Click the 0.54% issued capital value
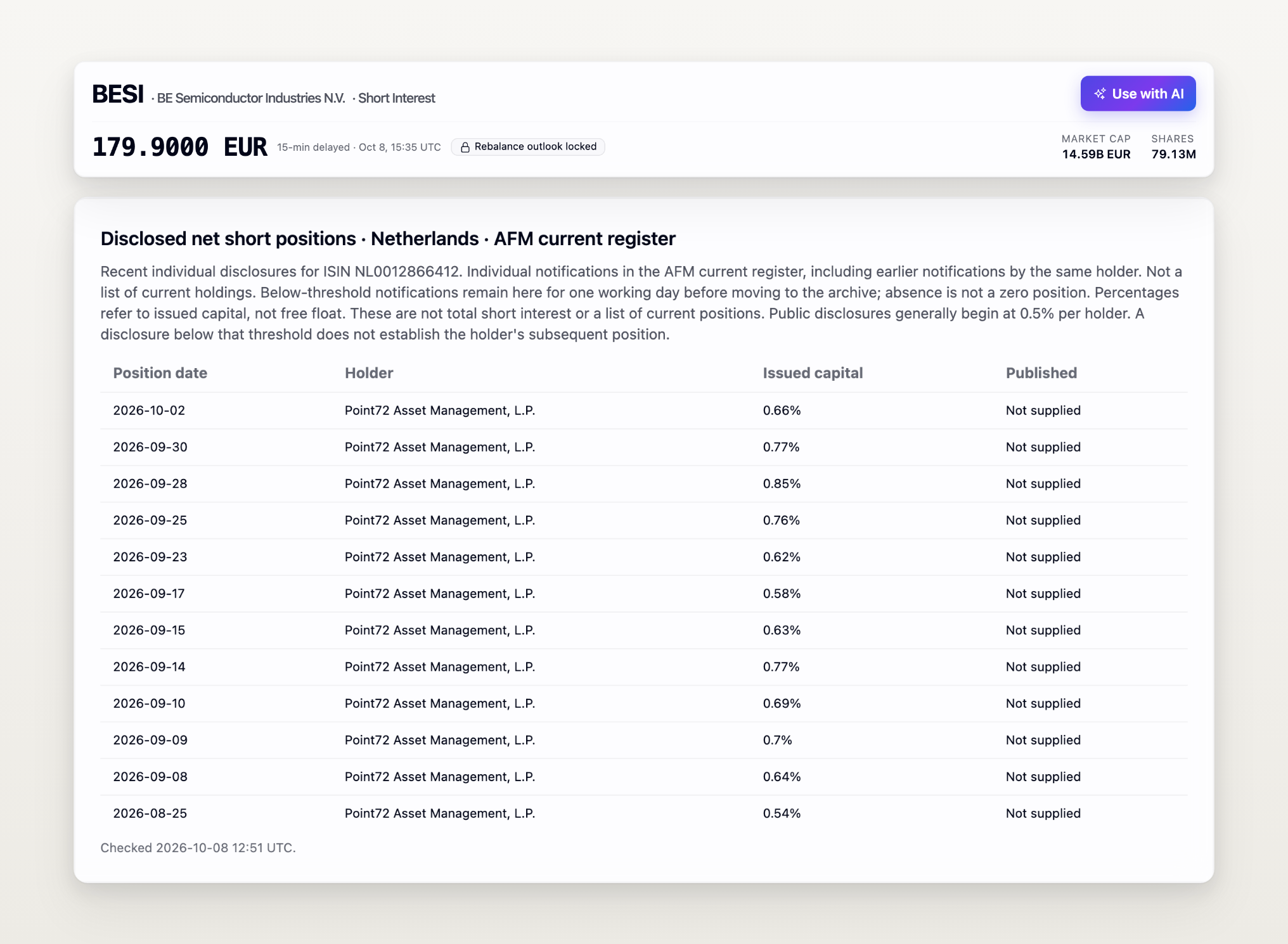This screenshot has height=944, width=1288. (782, 813)
